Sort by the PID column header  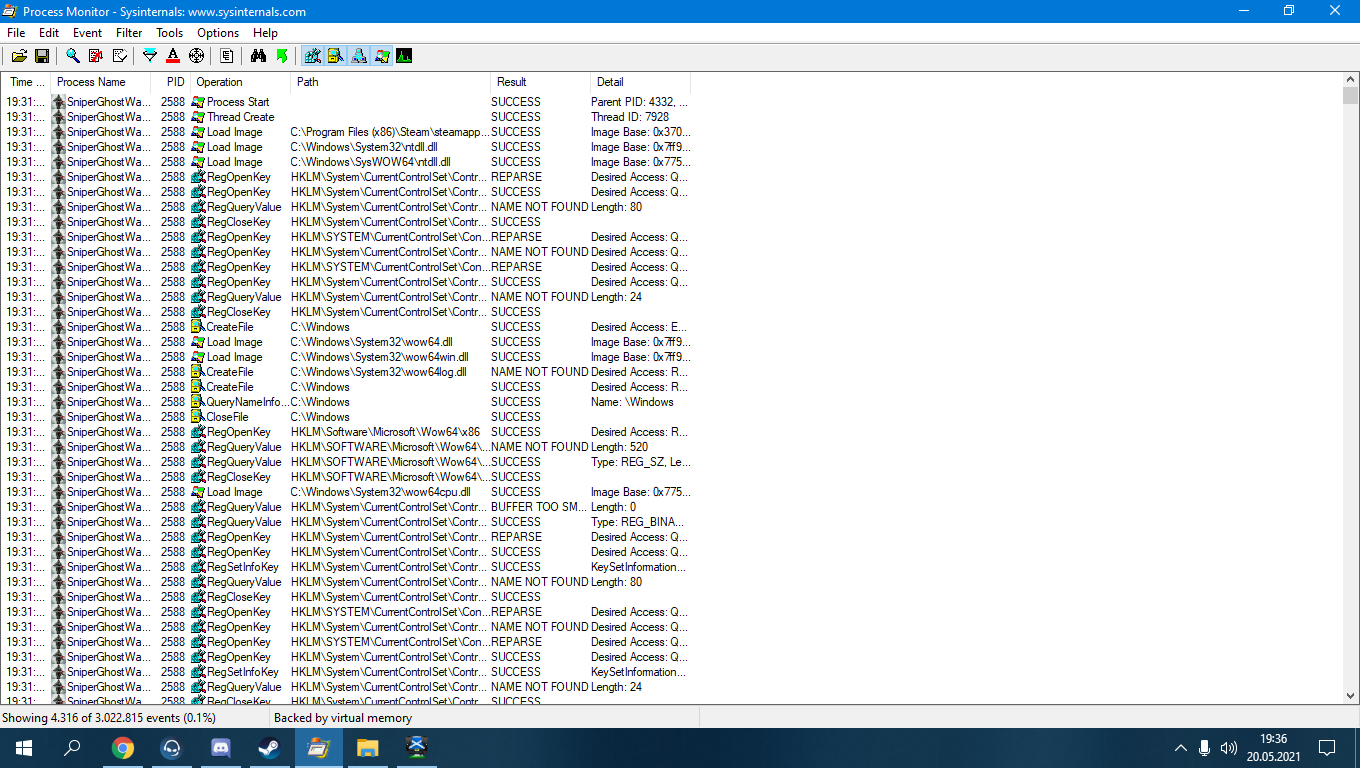(171, 82)
